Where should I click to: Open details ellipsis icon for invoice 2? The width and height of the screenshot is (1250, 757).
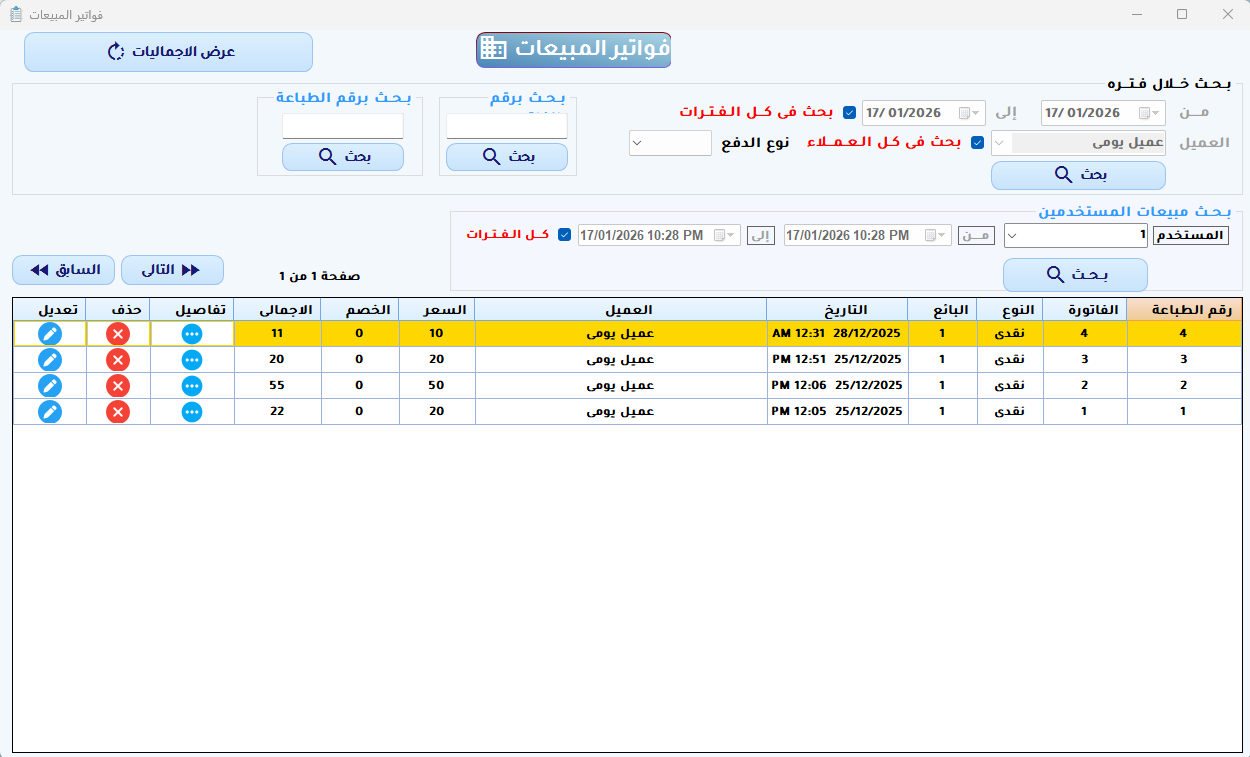pos(191,385)
